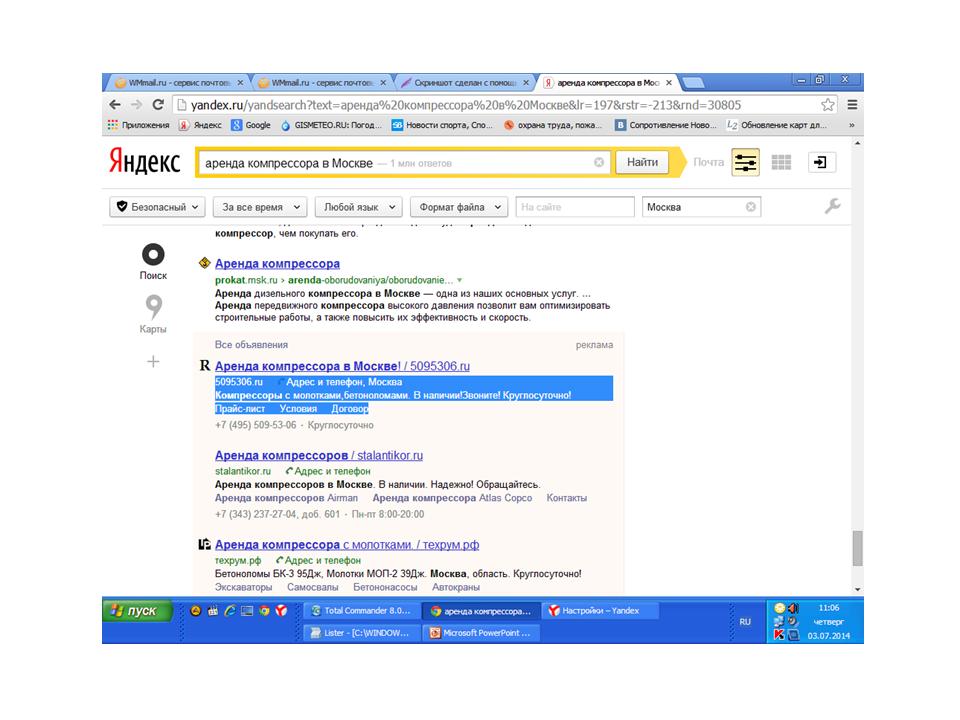This screenshot has width=960, height=720.
Task: Open the Почта link
Action: pos(708,162)
